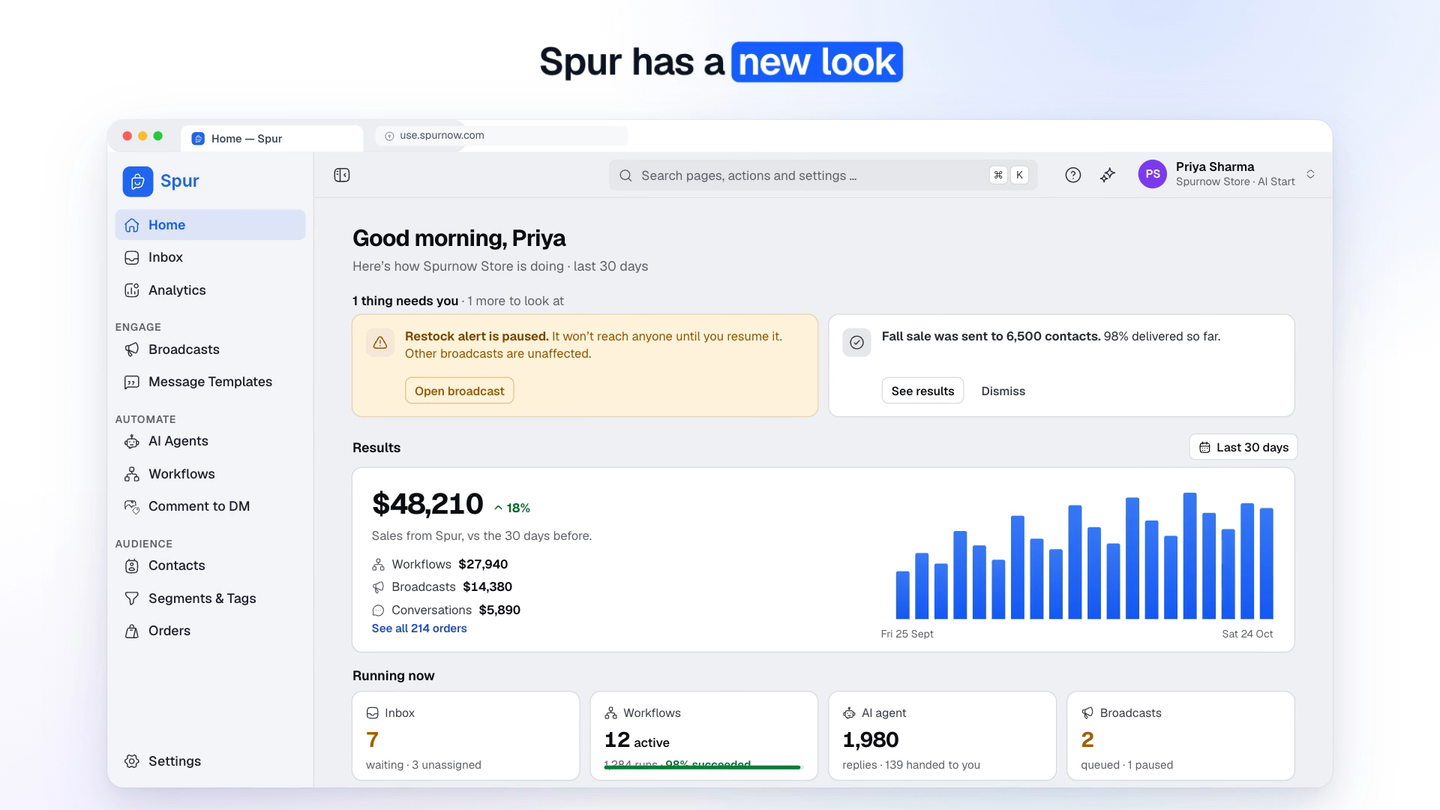Viewport: 1440px width, 810px height.
Task: Dismiss the Fall sale notification
Action: [x=1003, y=391]
